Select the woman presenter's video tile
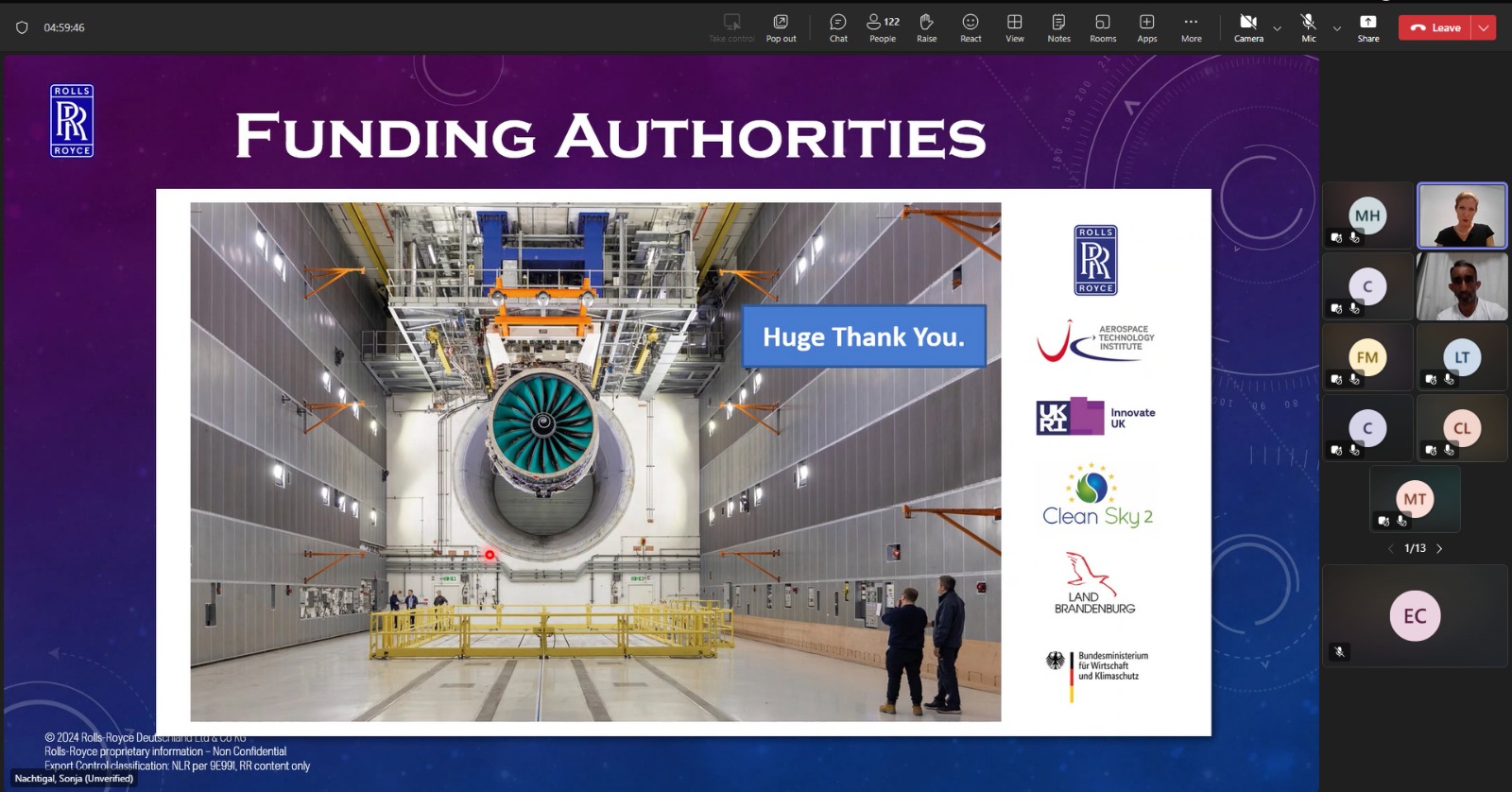The image size is (1512, 792). [1462, 215]
